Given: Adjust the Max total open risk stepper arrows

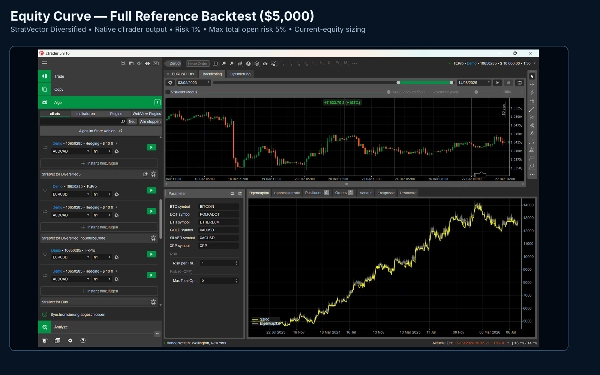Looking at the screenshot, I should [236, 280].
